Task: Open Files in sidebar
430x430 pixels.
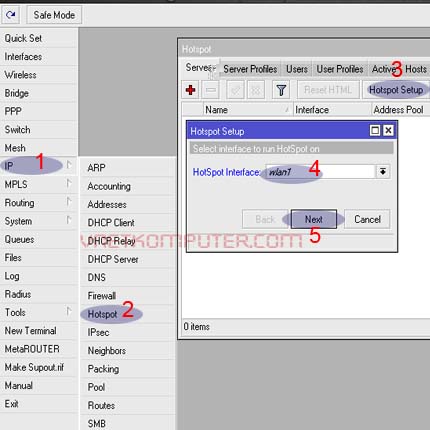Action: (39, 258)
